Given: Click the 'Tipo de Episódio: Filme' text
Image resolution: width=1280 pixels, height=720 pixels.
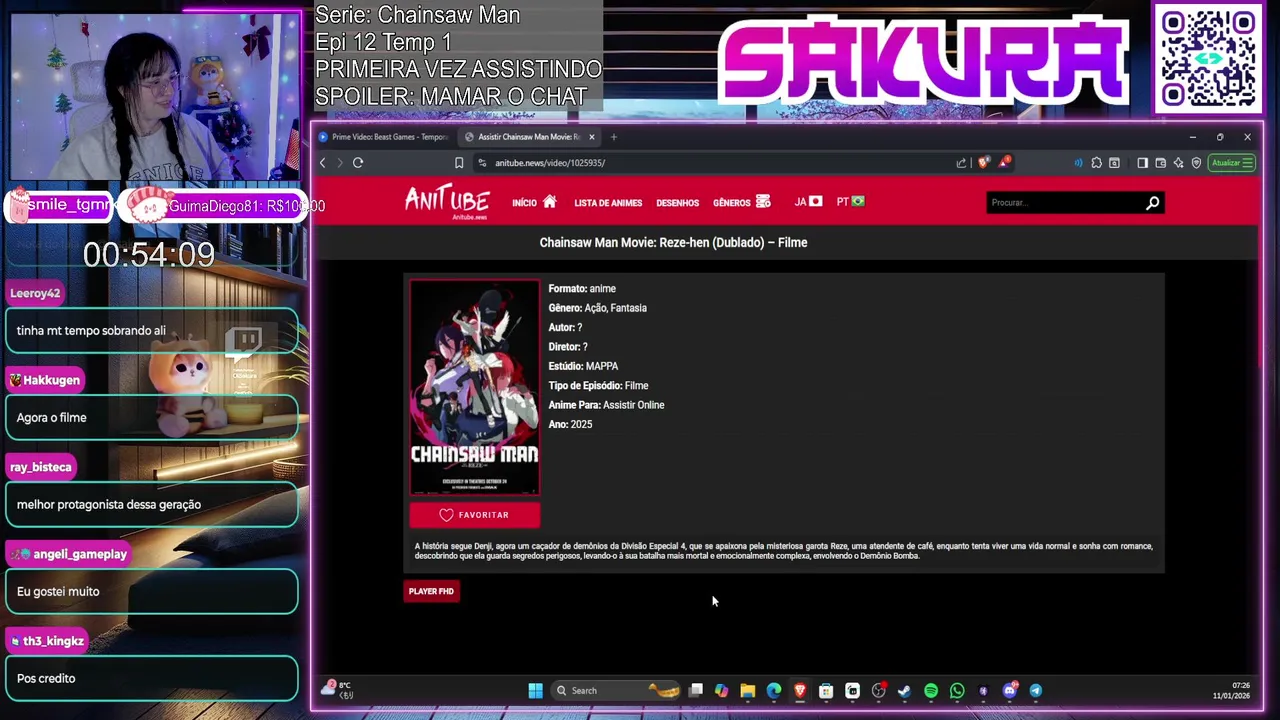Looking at the screenshot, I should coord(598,385).
